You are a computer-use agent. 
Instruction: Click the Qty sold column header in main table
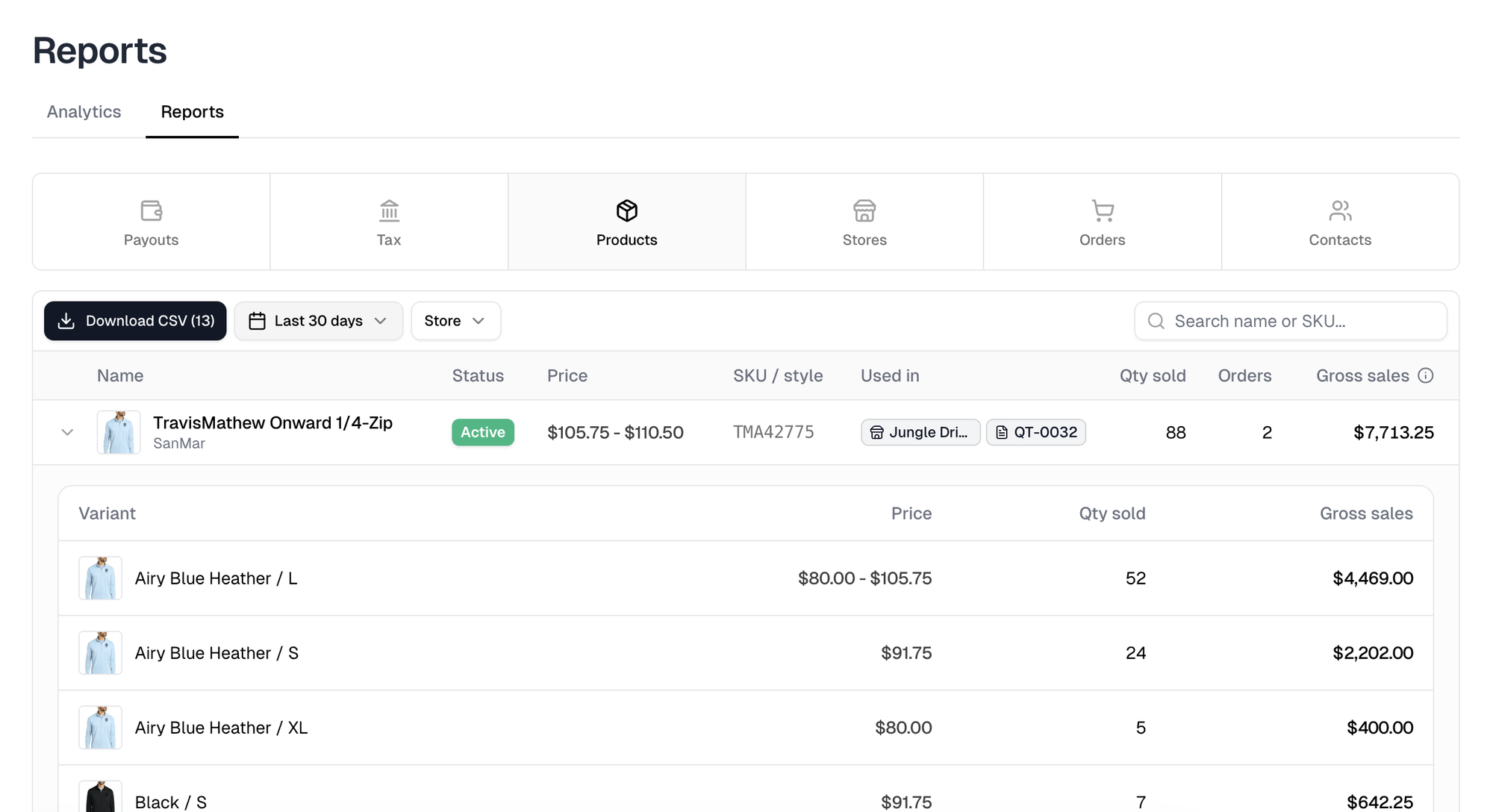tap(1153, 375)
